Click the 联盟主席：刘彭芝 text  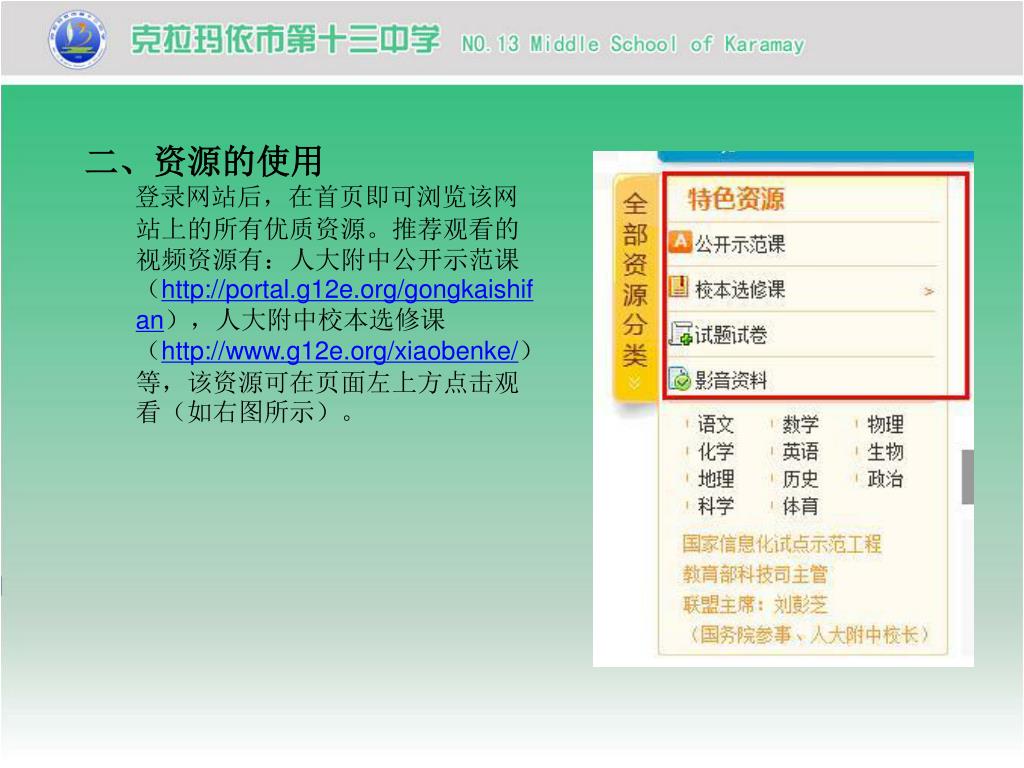(755, 605)
